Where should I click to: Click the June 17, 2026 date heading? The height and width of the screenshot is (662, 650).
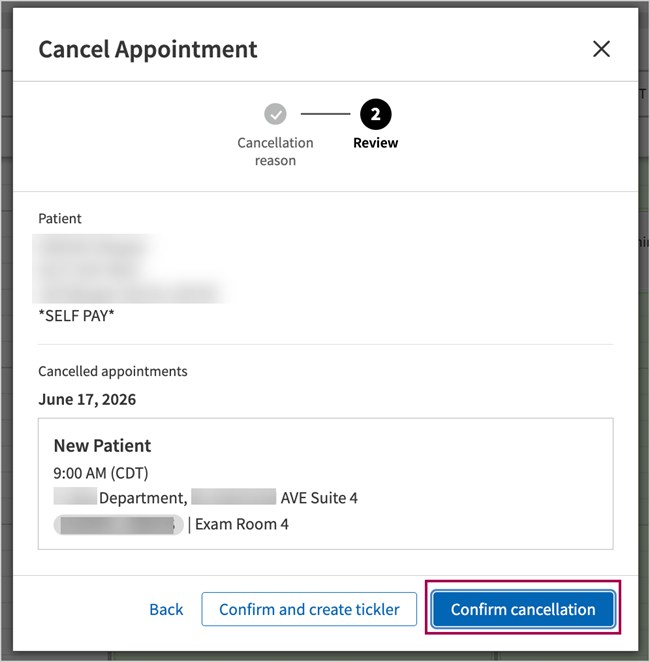(87, 399)
